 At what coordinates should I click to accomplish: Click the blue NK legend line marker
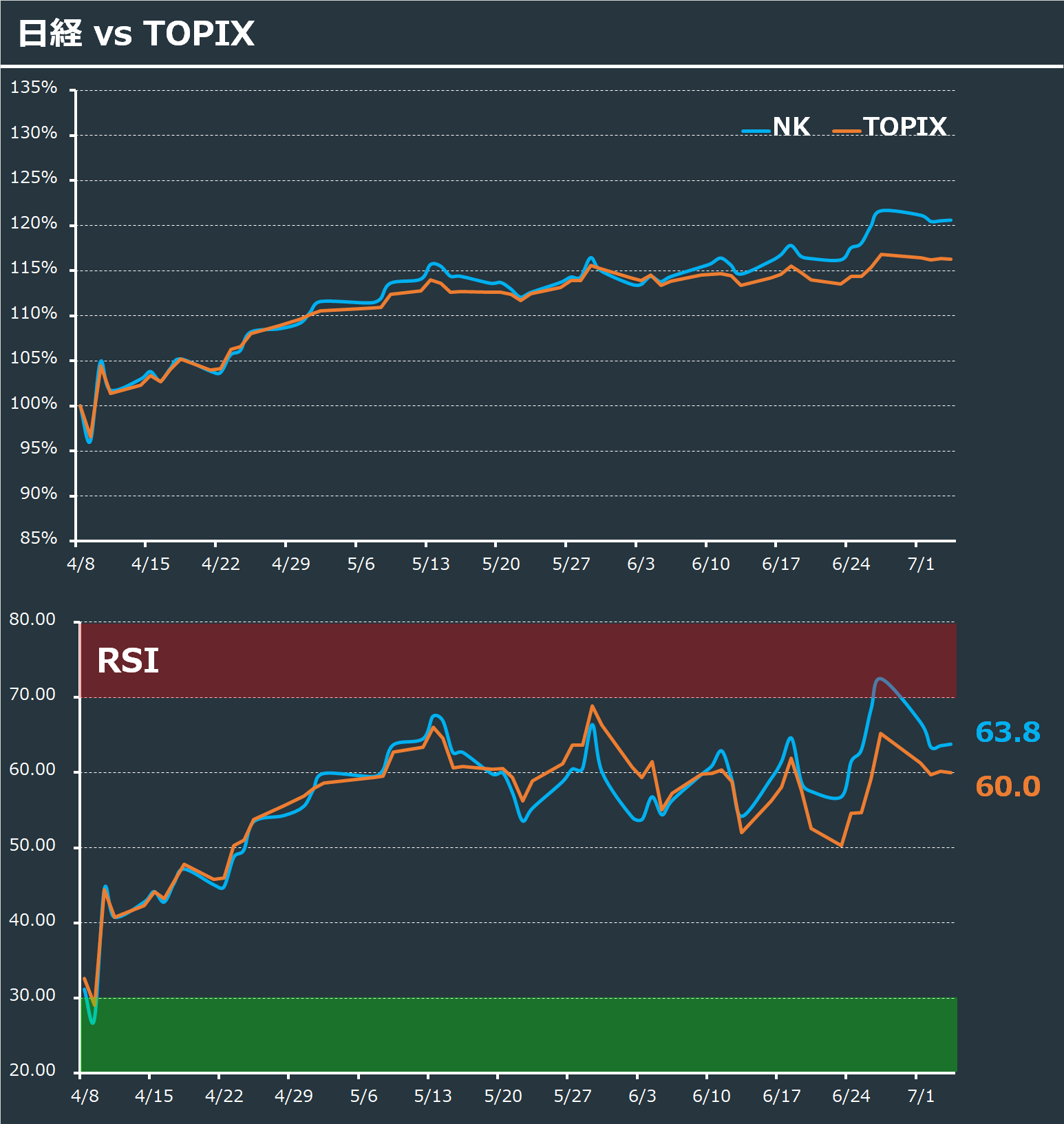pos(756,131)
